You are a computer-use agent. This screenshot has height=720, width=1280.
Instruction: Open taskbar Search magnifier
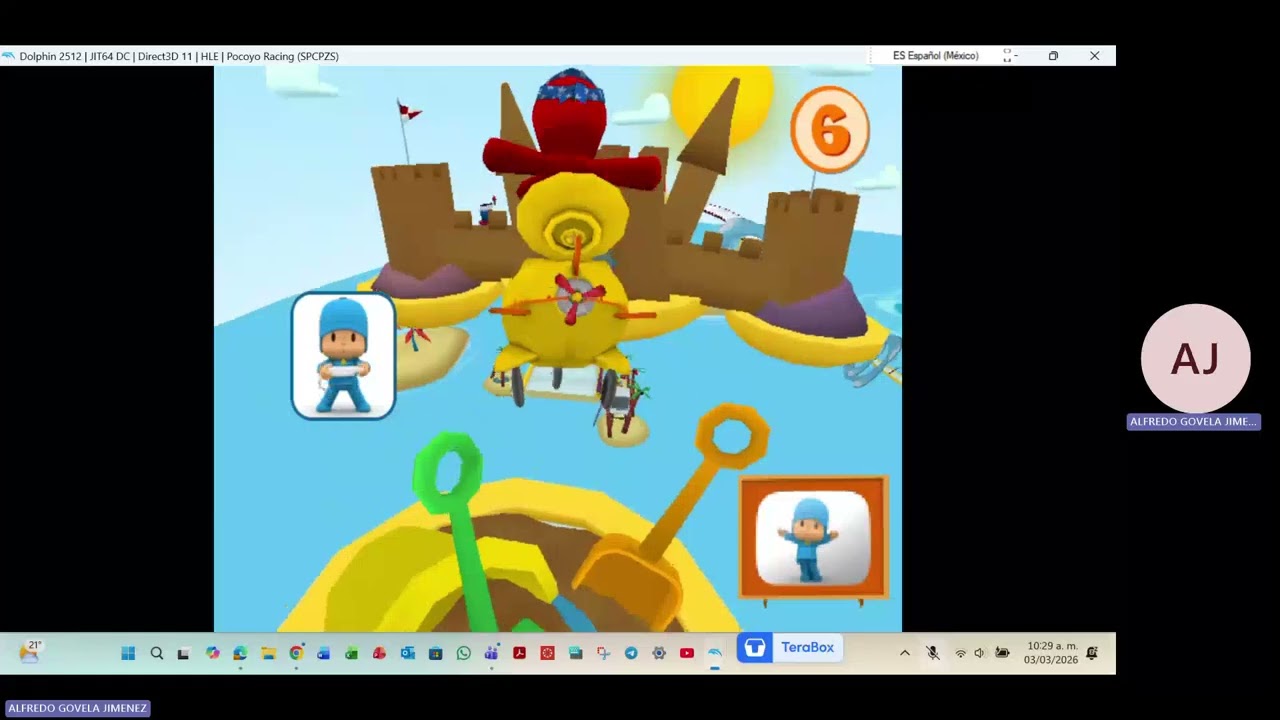(156, 653)
